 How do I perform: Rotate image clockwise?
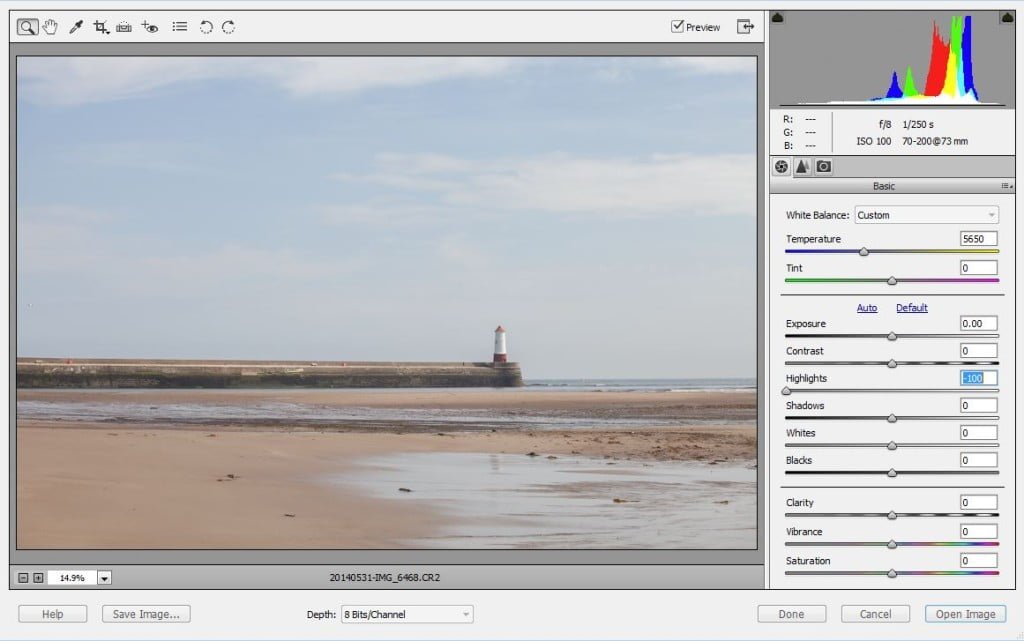229,27
